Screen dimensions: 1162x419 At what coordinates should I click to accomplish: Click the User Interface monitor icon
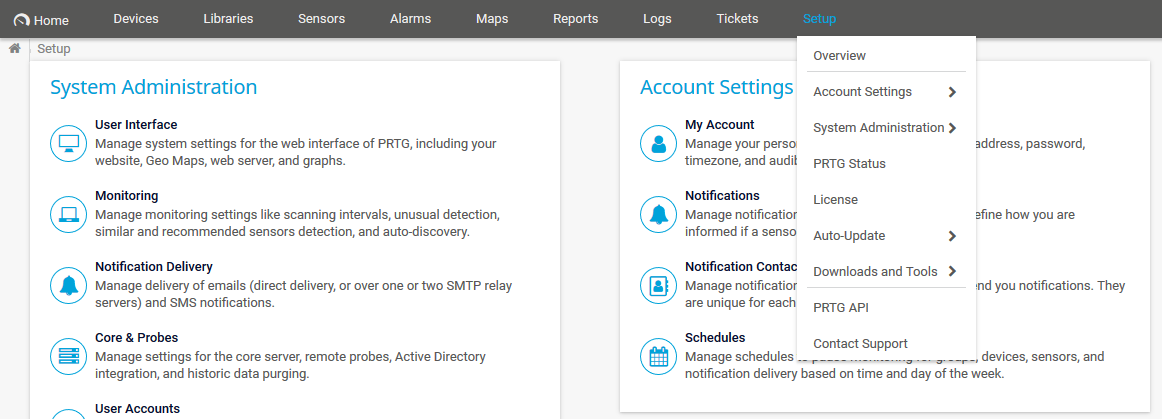[x=69, y=144]
